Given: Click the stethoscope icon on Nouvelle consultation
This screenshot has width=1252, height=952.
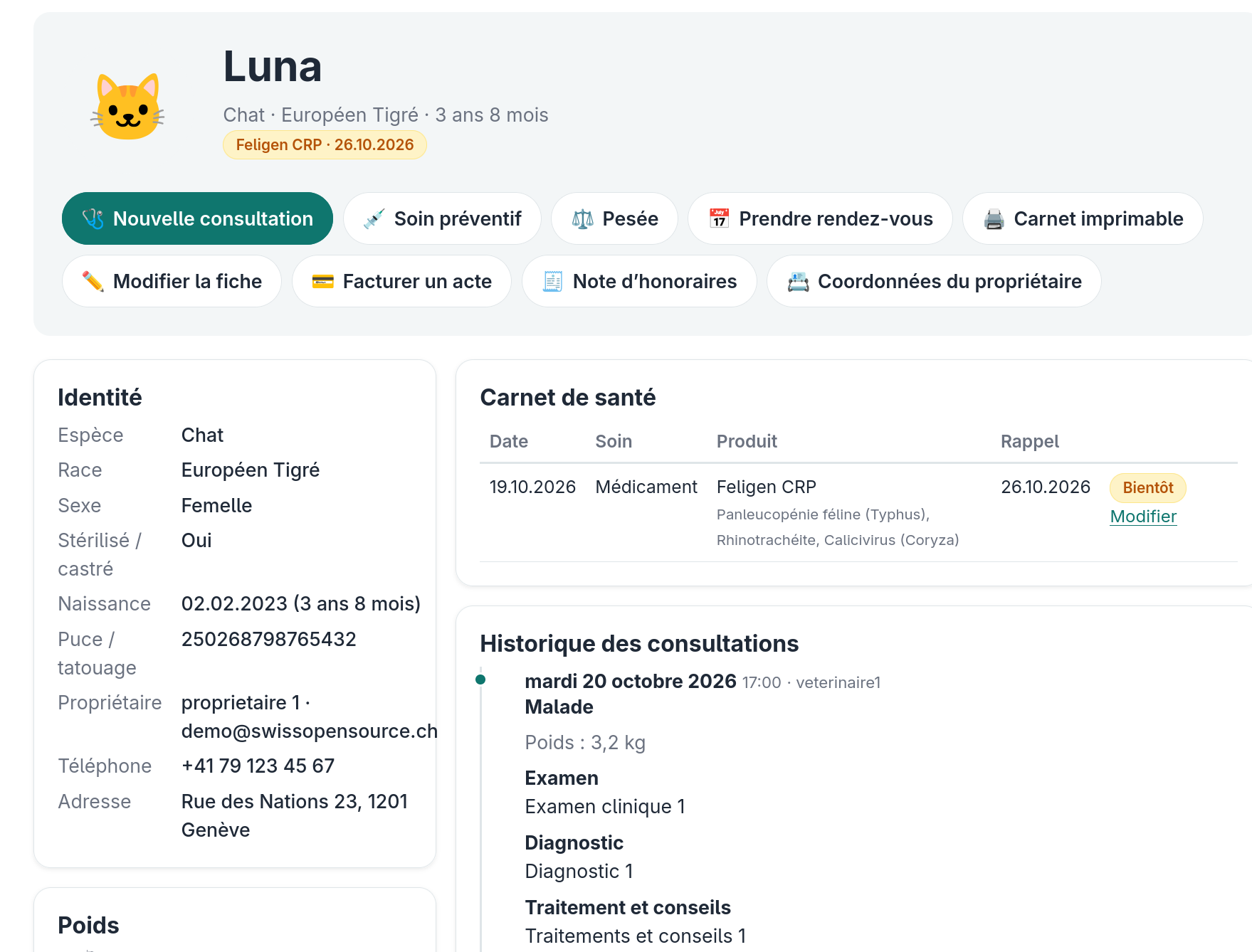Looking at the screenshot, I should tap(93, 218).
